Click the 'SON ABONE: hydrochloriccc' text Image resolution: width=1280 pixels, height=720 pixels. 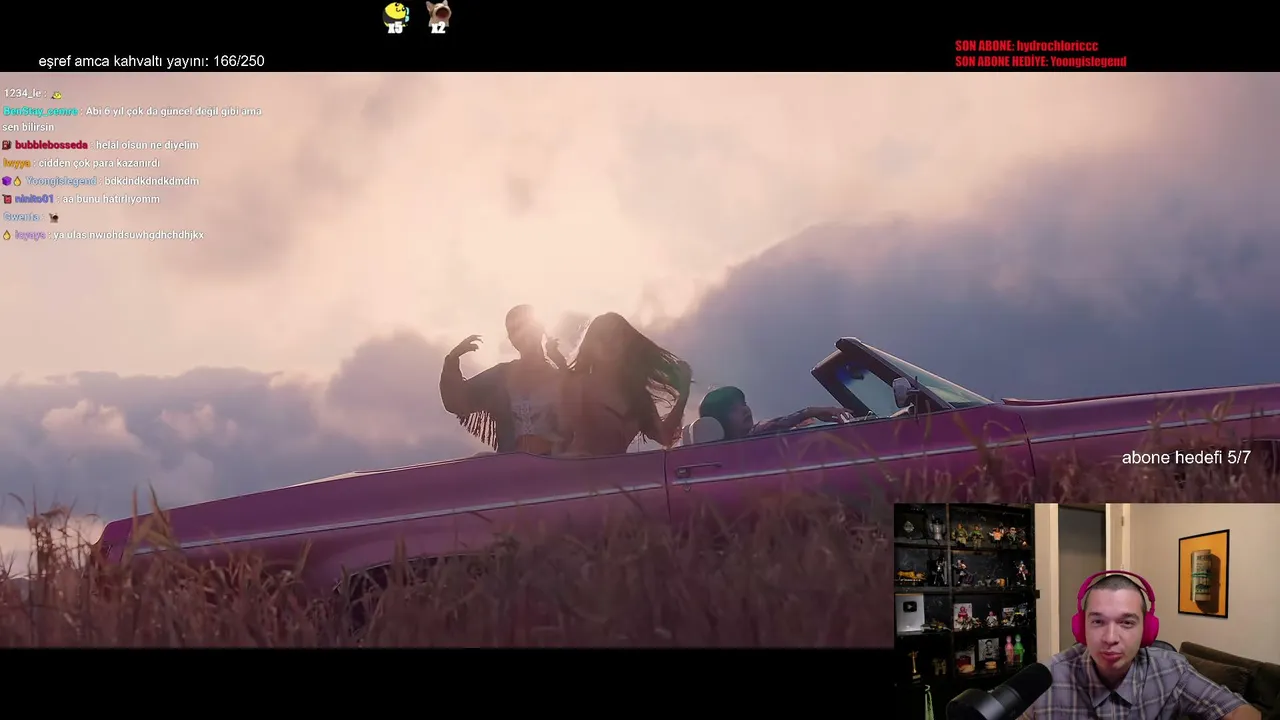1026,46
